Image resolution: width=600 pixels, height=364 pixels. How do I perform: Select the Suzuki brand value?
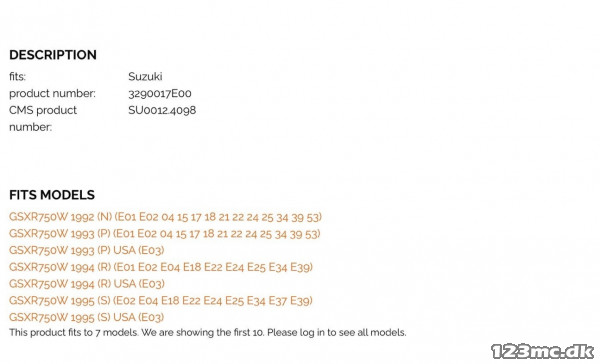145,77
